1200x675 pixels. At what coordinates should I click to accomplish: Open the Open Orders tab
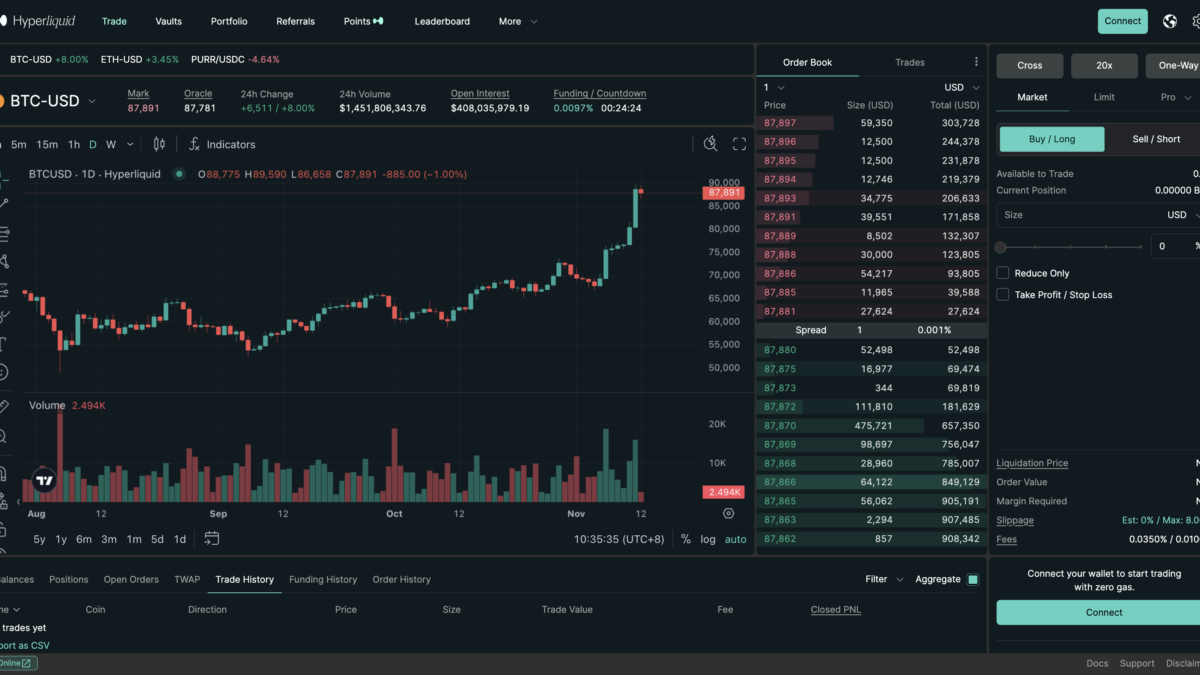click(x=131, y=579)
